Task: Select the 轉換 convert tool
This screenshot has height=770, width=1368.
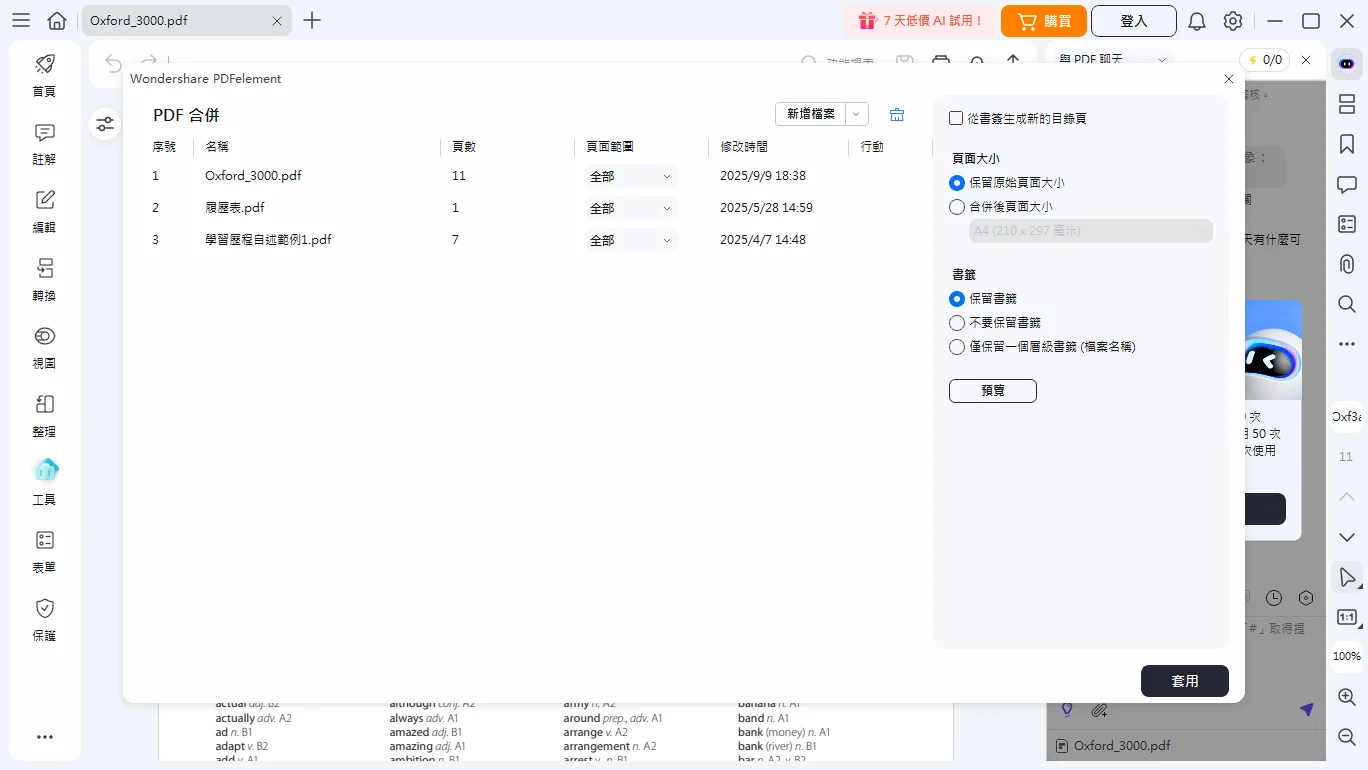Action: 44,280
